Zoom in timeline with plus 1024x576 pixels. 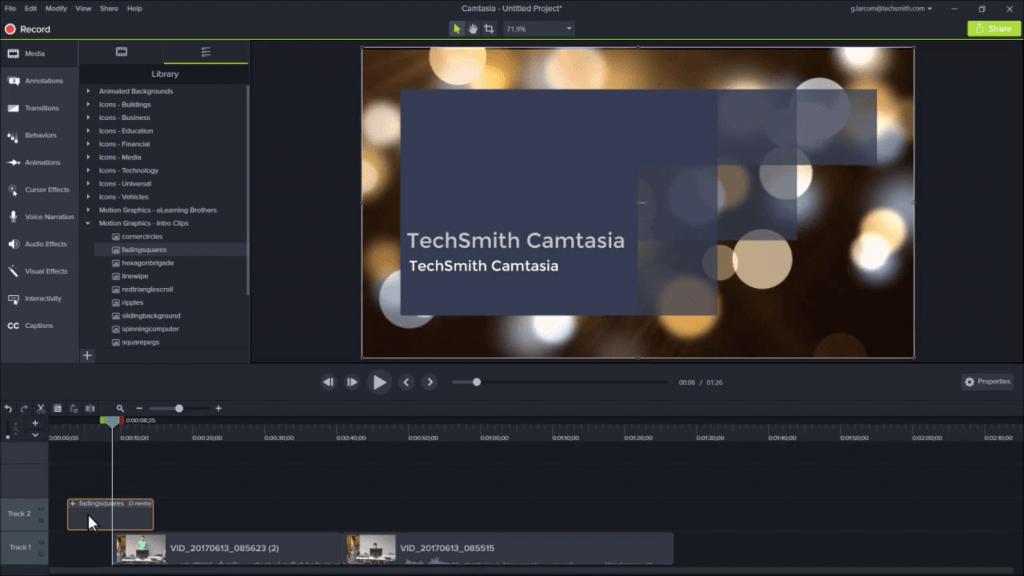tap(219, 409)
